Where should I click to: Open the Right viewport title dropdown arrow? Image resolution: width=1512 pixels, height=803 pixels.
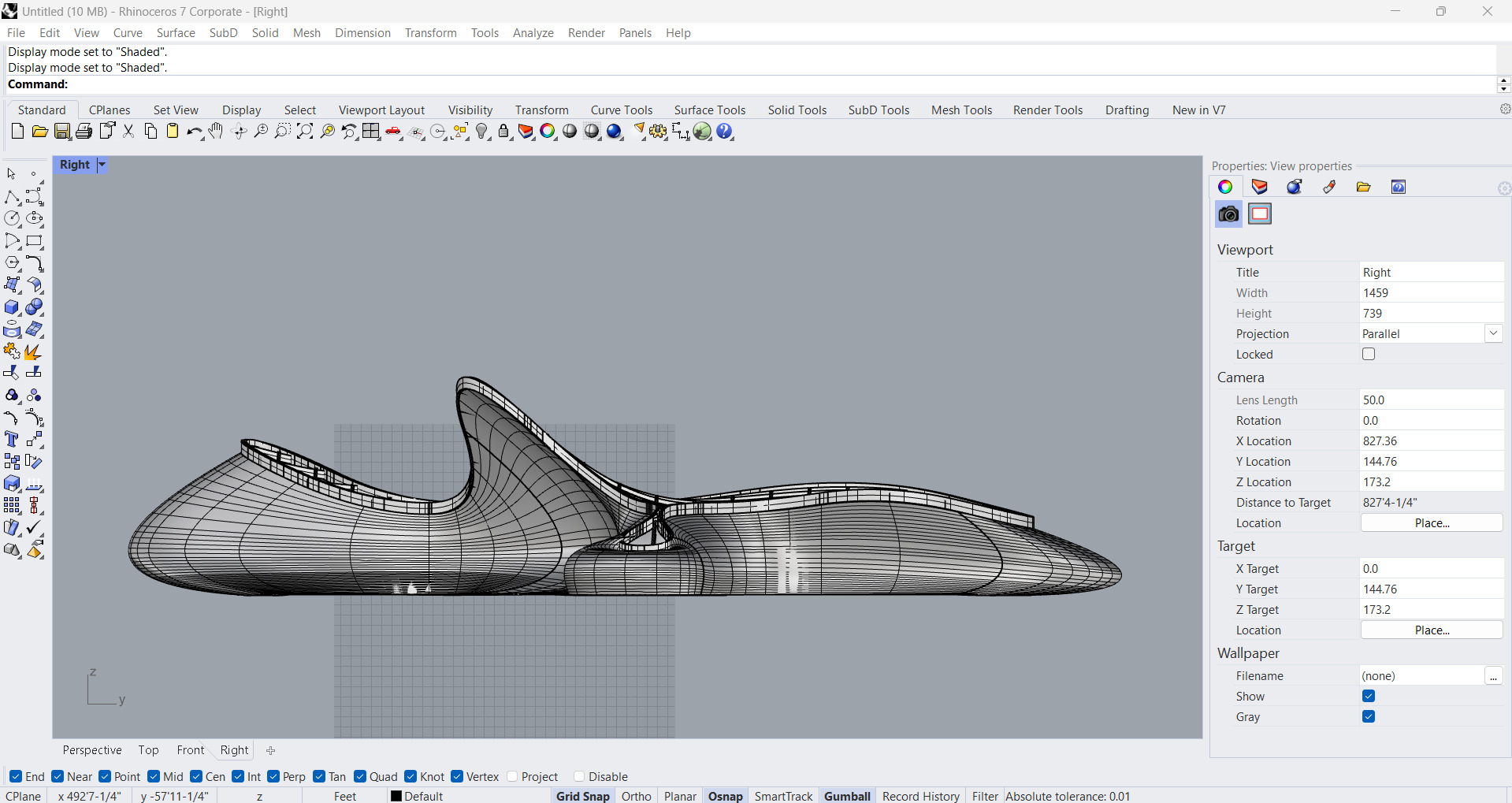click(x=102, y=165)
